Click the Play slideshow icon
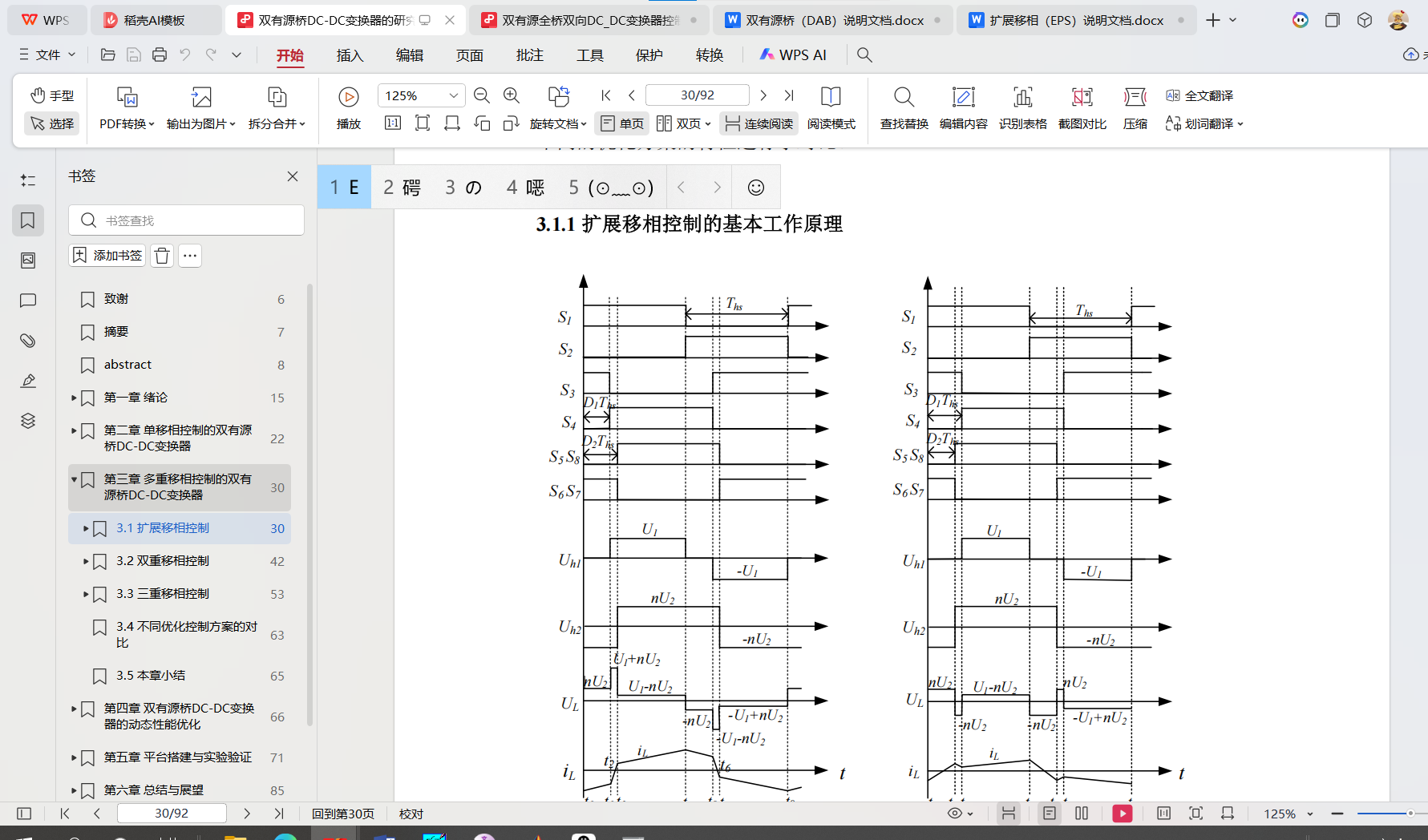 point(348,98)
